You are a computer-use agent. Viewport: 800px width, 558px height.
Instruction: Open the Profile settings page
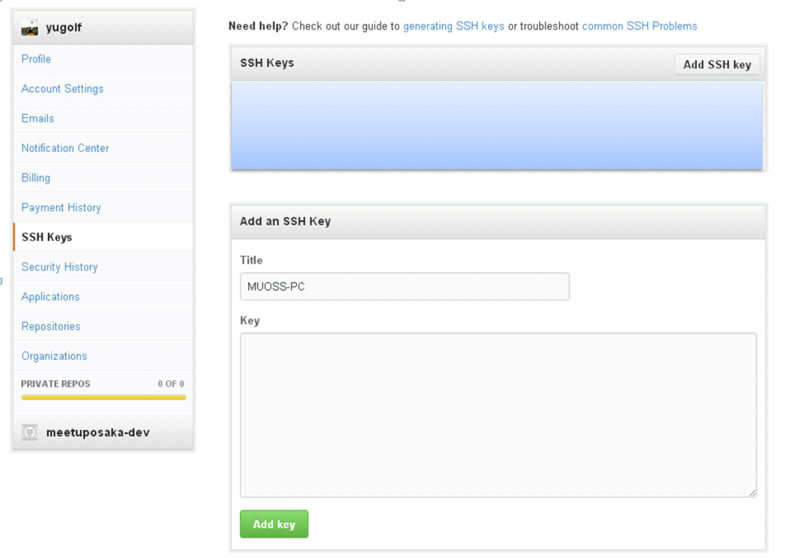click(x=36, y=59)
